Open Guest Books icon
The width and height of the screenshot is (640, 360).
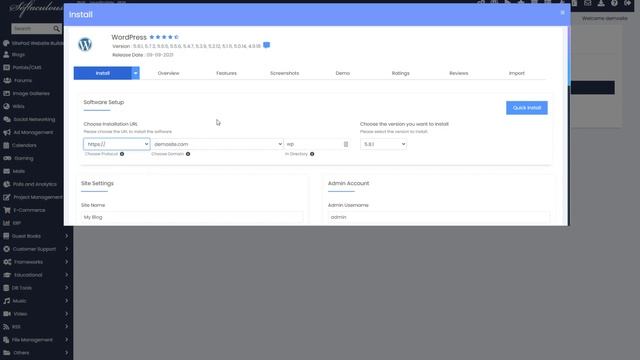click(x=6, y=236)
